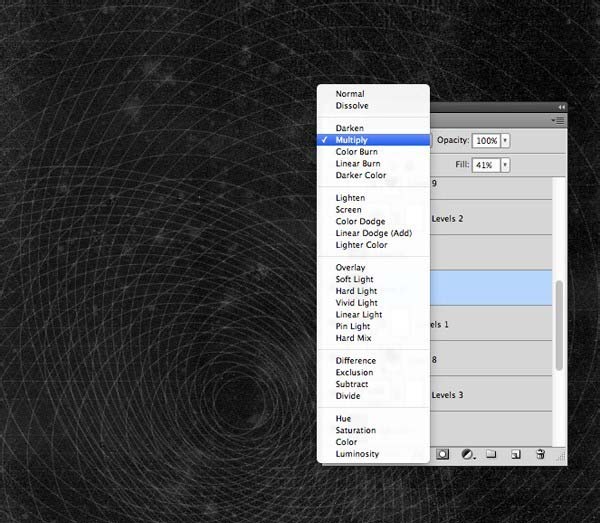Switch to Vivid Light blend mode
This screenshot has width=600, height=523.
click(x=373, y=303)
